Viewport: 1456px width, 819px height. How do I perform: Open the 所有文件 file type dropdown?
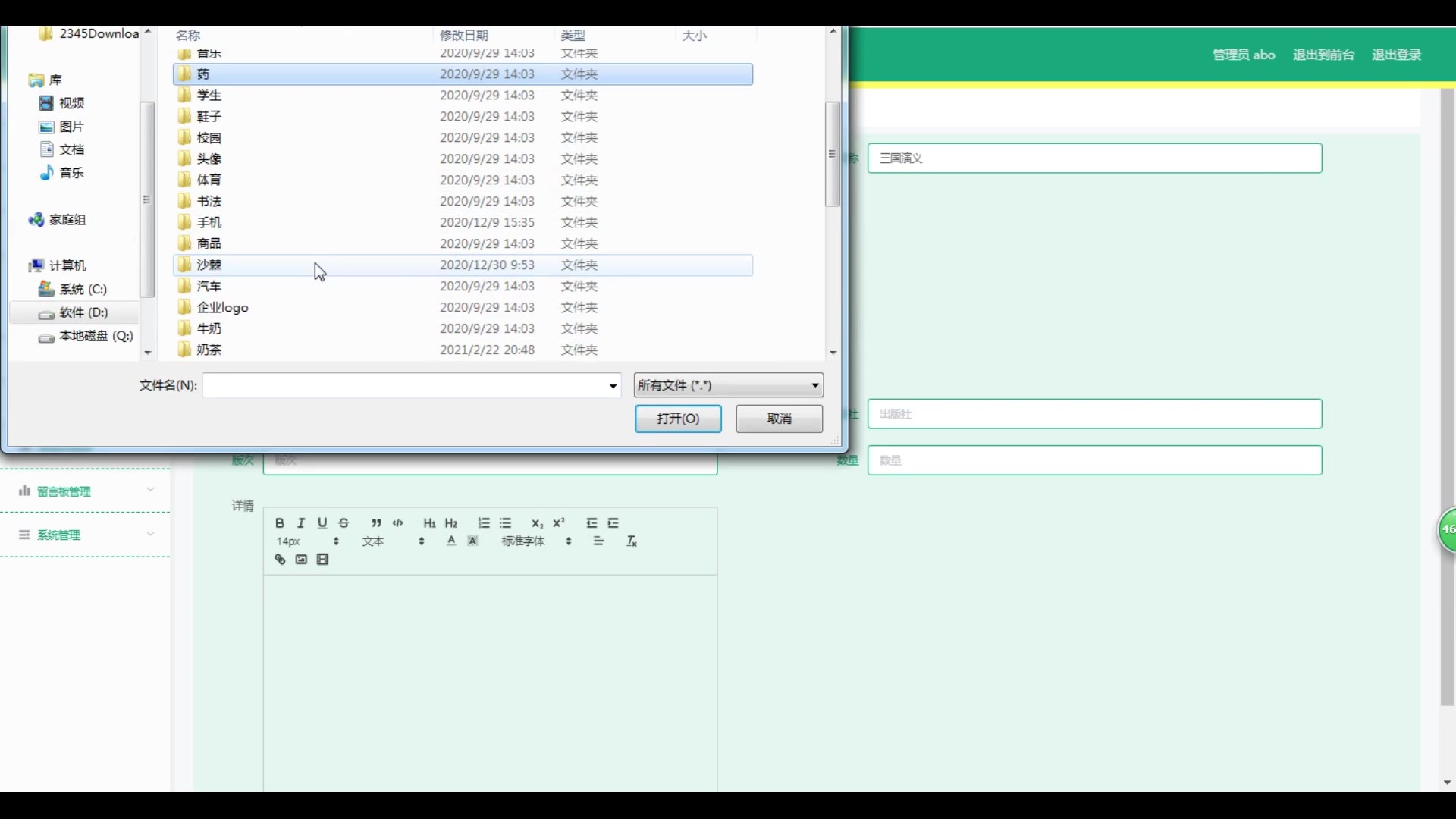pos(728,385)
